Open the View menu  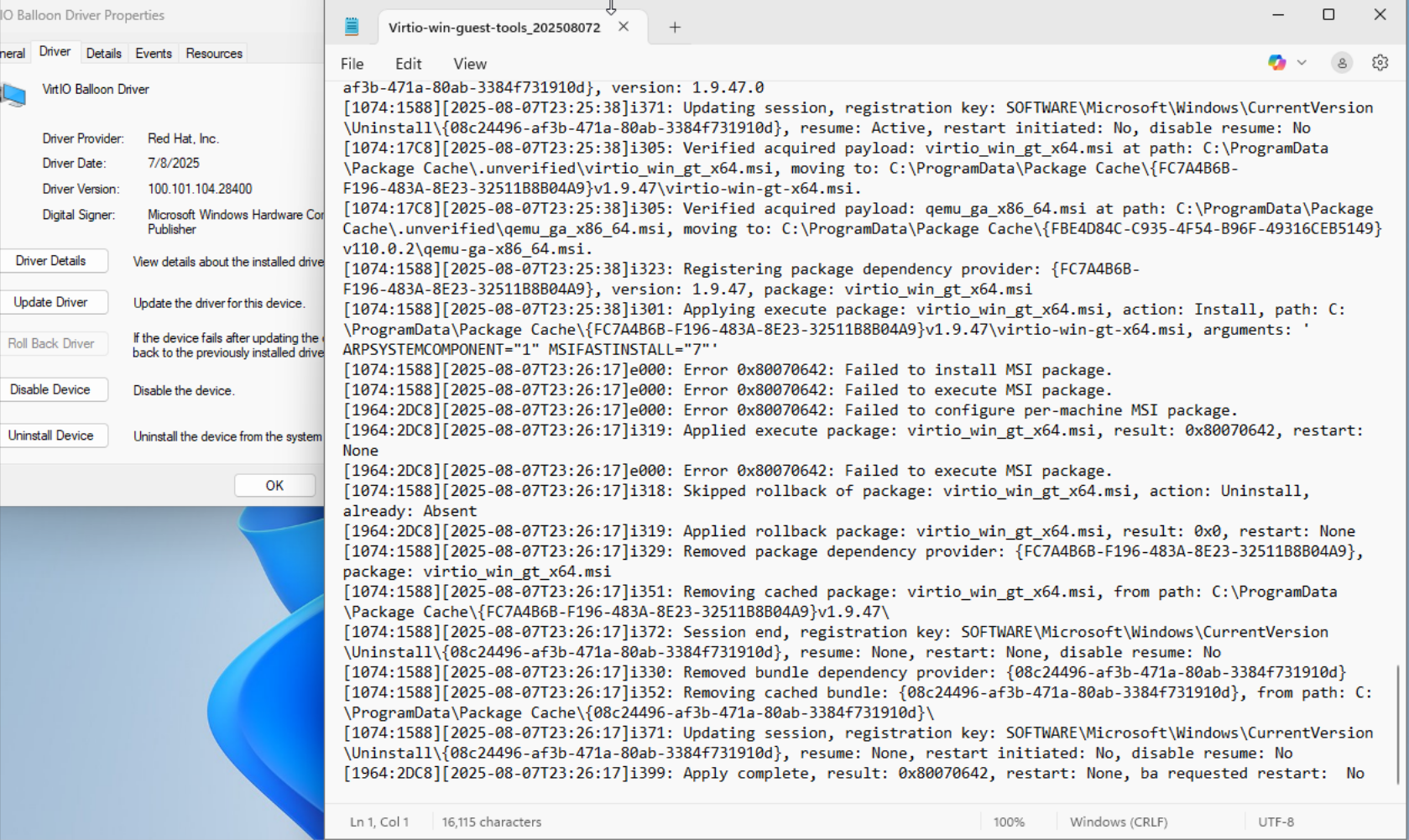coord(470,64)
